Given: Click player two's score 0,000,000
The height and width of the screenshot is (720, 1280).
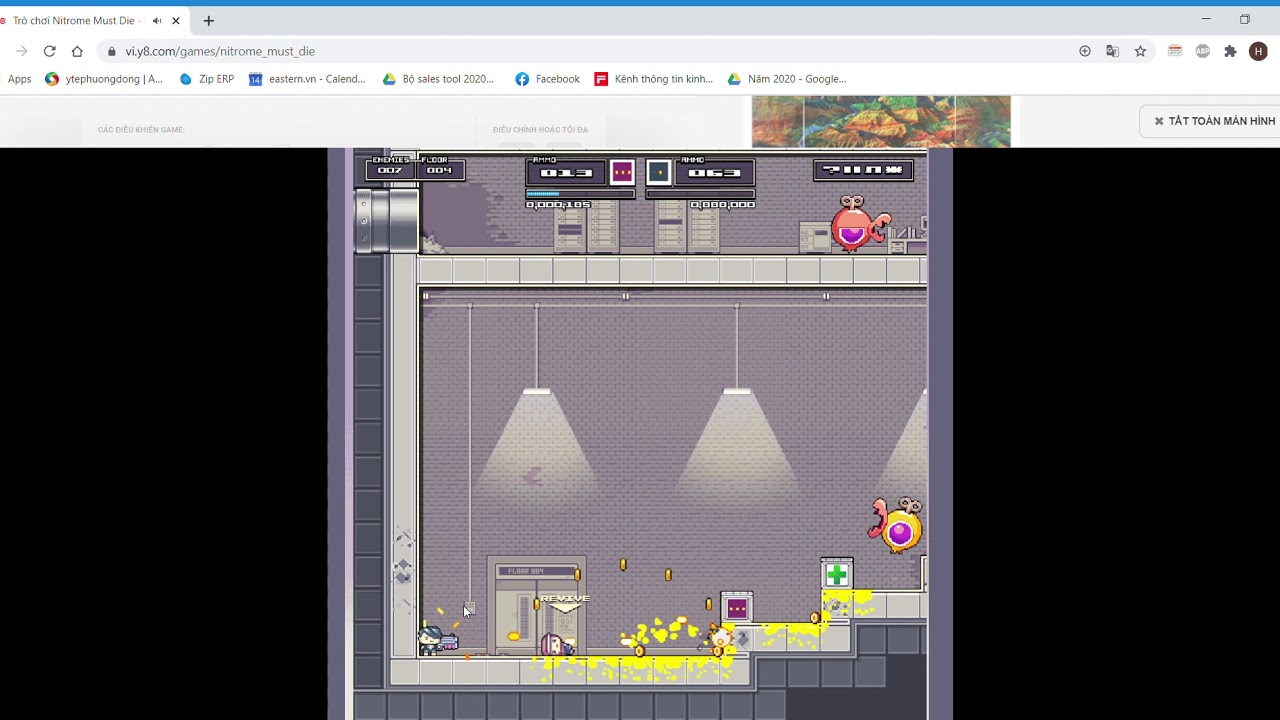Looking at the screenshot, I should point(722,205).
